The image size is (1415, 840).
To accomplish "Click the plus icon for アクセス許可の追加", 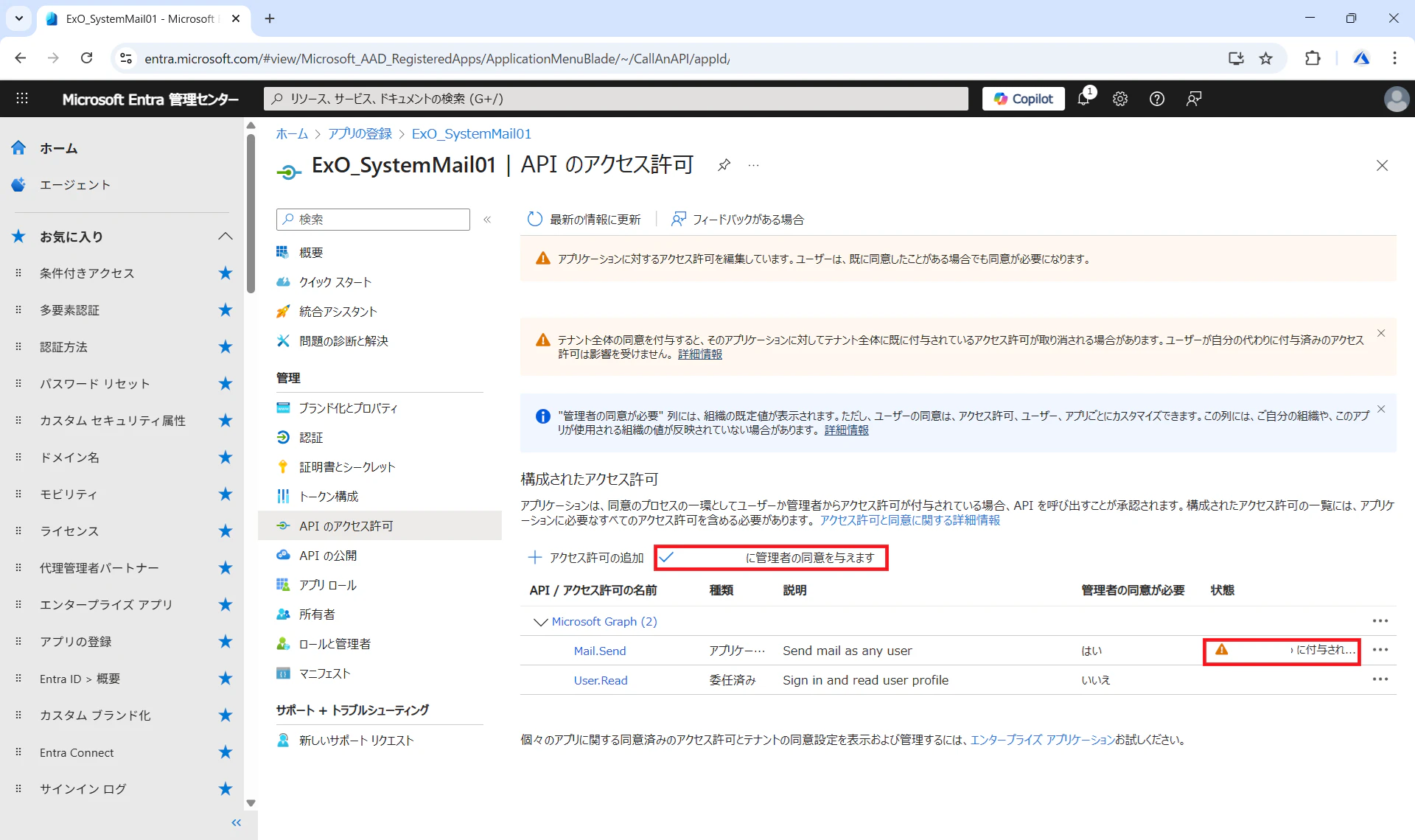I will (535, 558).
